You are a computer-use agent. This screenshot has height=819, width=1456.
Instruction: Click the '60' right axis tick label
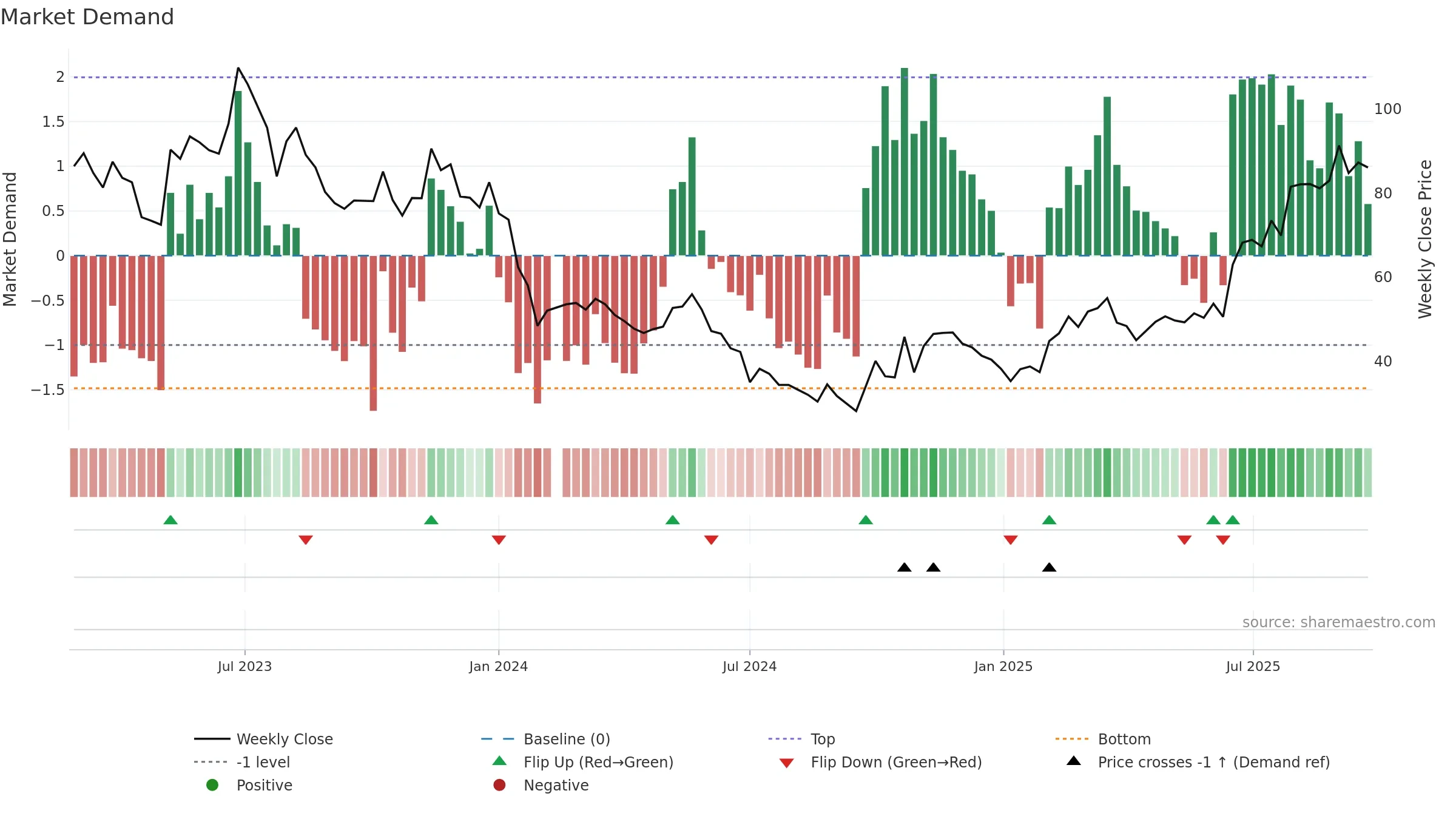pyautogui.click(x=1383, y=277)
